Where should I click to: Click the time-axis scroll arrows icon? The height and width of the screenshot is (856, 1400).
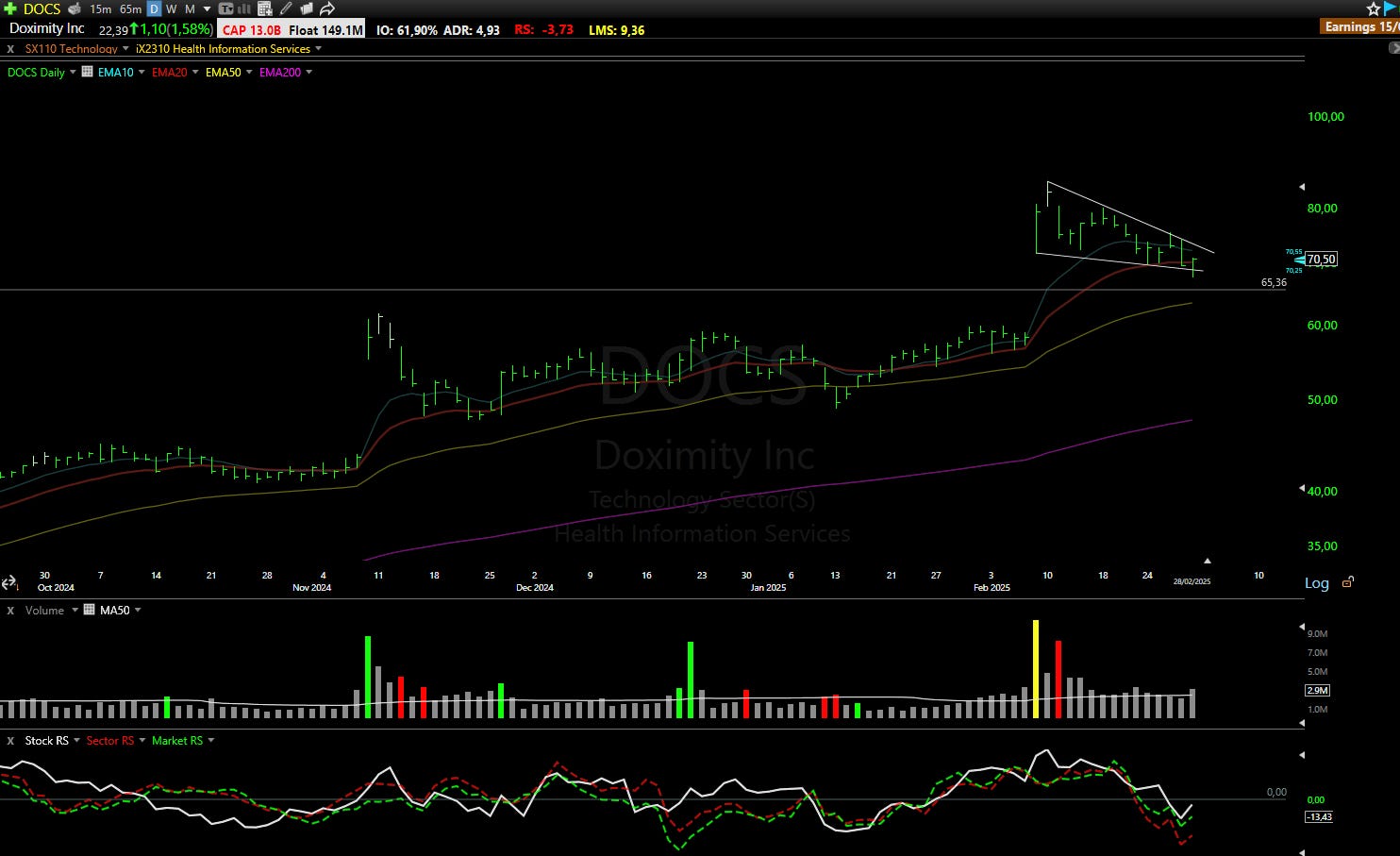[9, 582]
